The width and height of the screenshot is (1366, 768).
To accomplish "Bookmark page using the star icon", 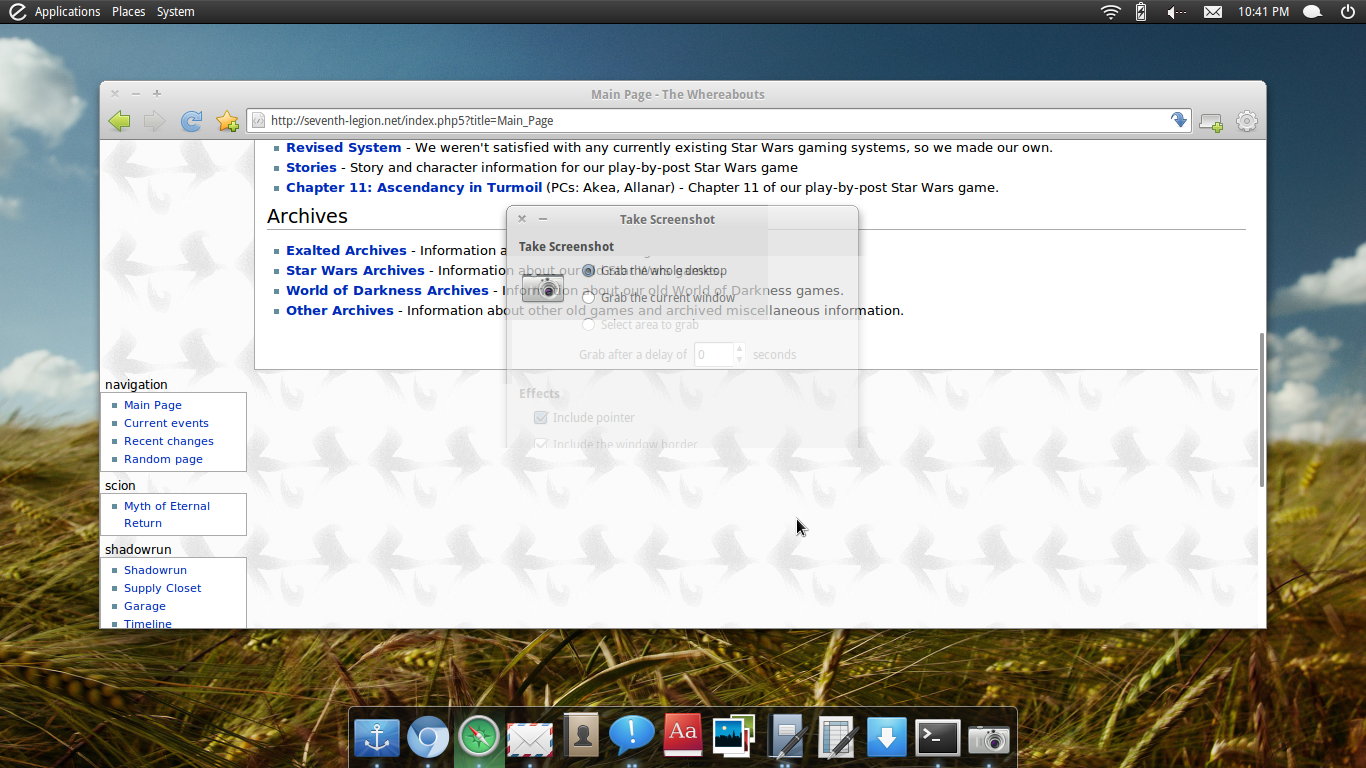I will (227, 121).
